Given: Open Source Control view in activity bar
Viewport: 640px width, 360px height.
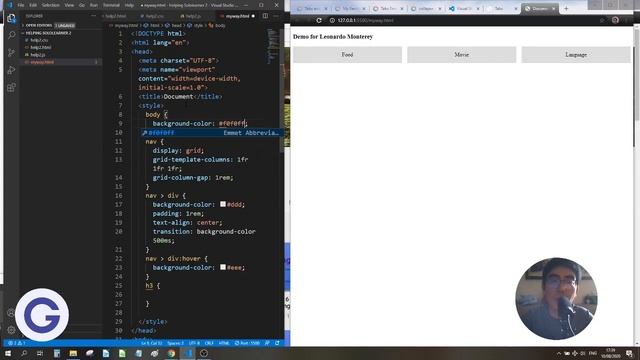Looking at the screenshot, I should [11, 53].
